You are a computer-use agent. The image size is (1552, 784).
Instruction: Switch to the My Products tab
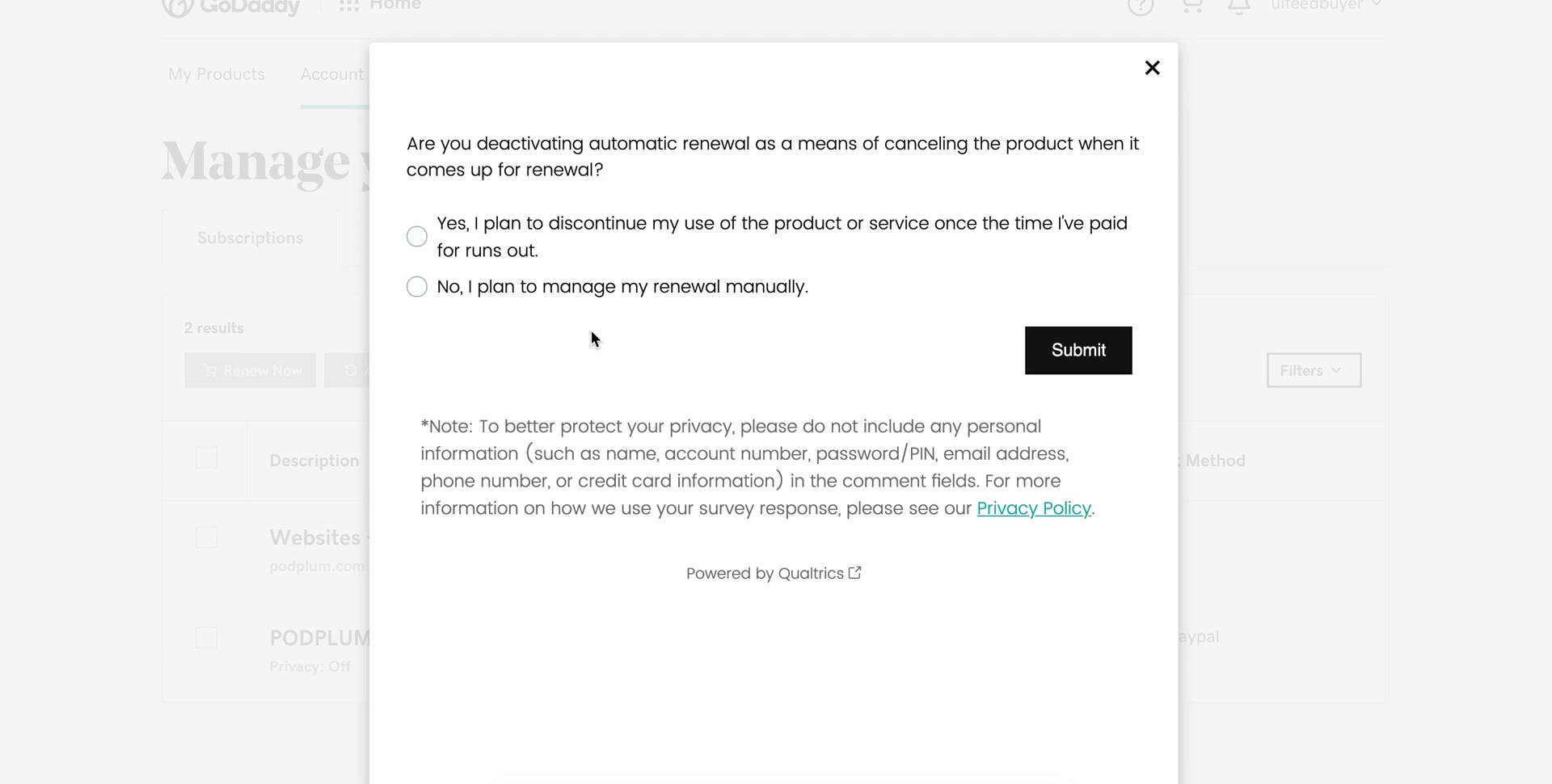[215, 74]
